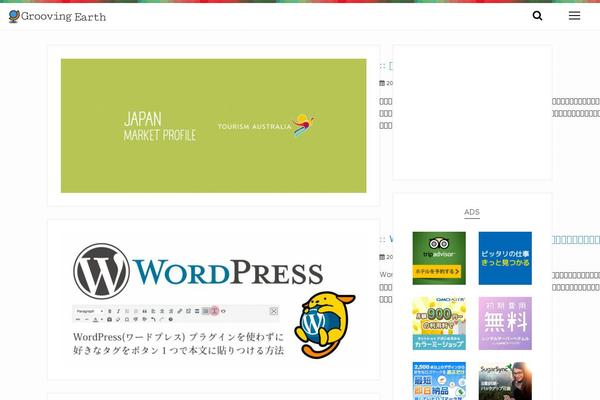Go to Grooving Earth home title
The height and width of the screenshot is (400, 600).
(x=63, y=17)
